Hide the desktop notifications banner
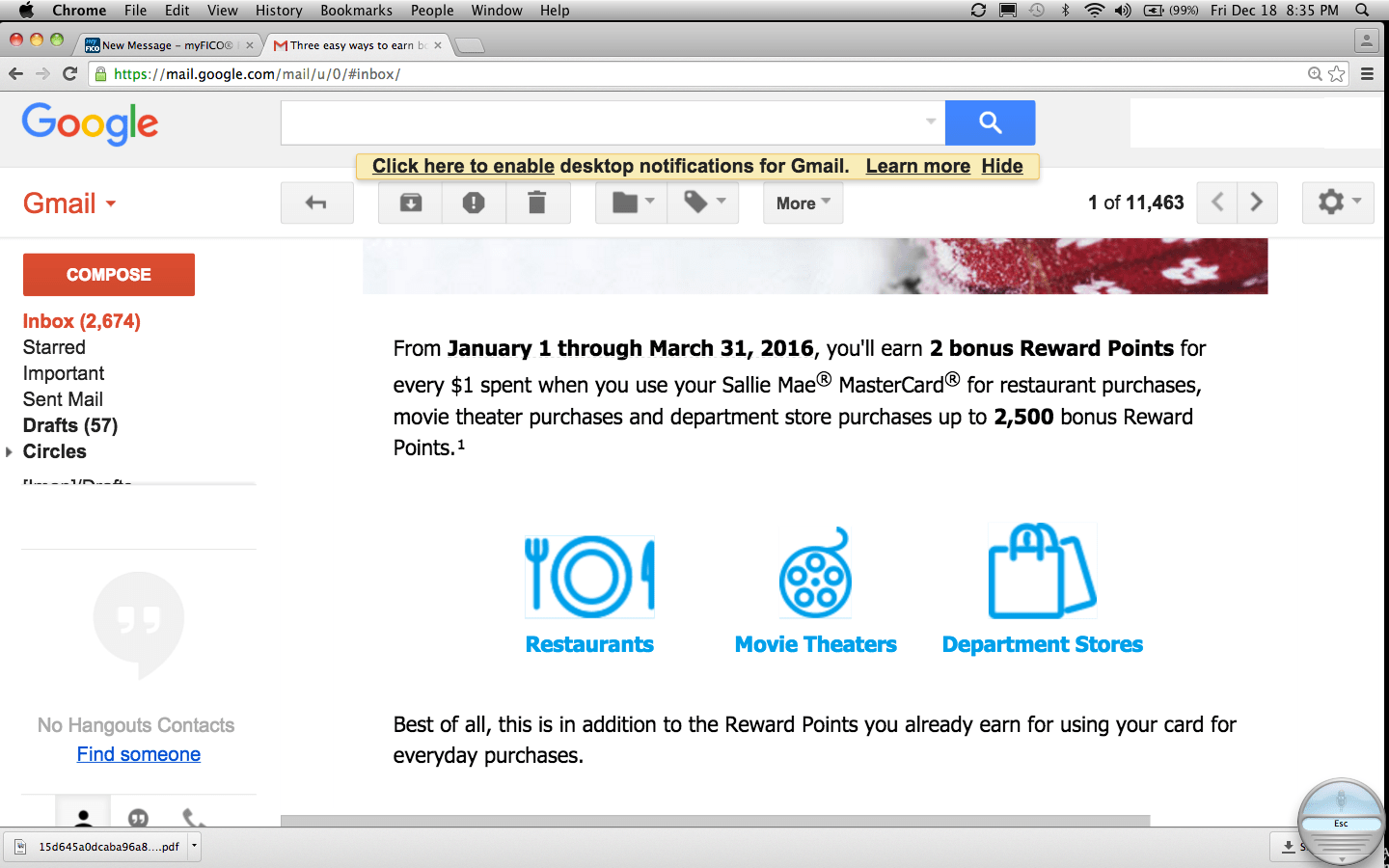Screen dimensions: 1389x868 point(1002,166)
